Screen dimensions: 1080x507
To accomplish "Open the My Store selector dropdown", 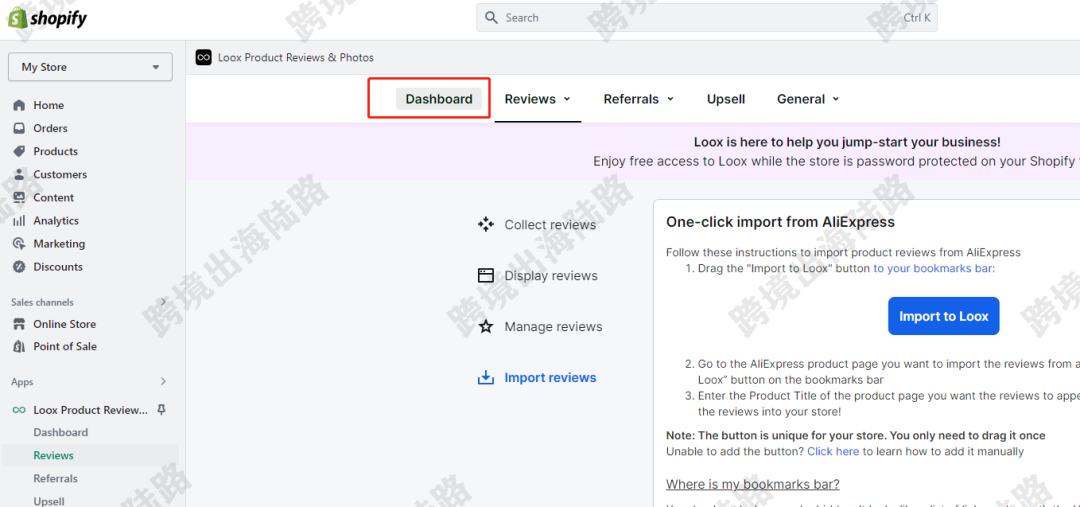I will (90, 67).
